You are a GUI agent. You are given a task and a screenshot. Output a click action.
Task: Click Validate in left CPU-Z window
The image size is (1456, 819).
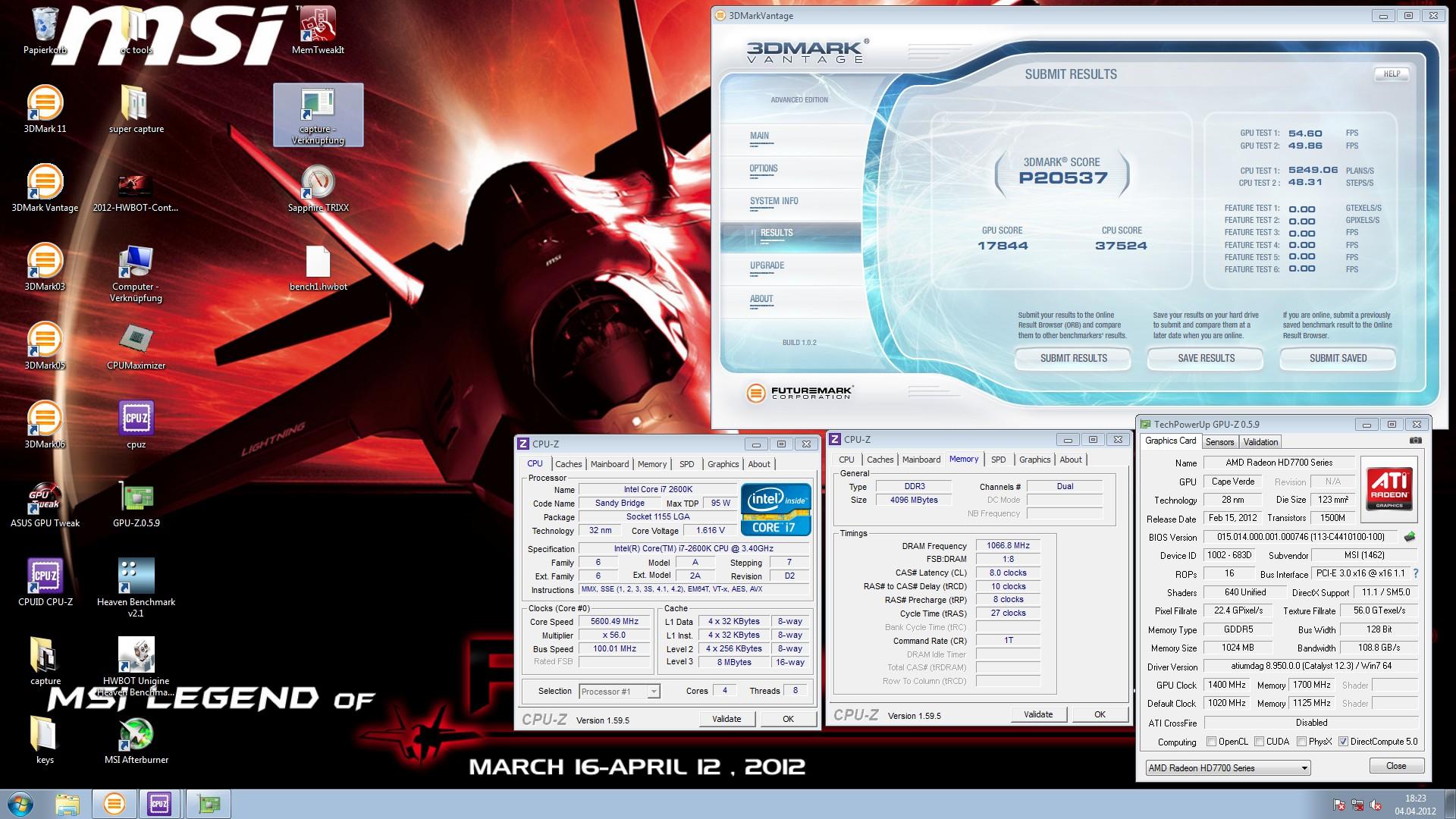pyautogui.click(x=726, y=719)
